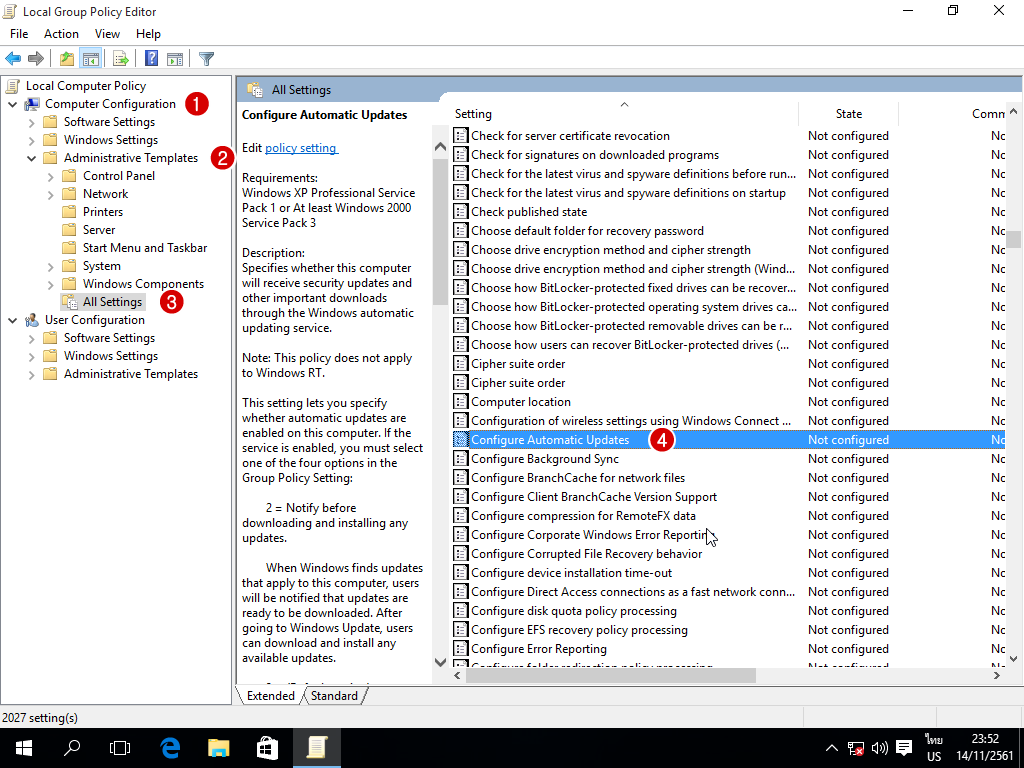The width and height of the screenshot is (1024, 768).
Task: Click the User Configuration node icon
Action: [x=31, y=320]
